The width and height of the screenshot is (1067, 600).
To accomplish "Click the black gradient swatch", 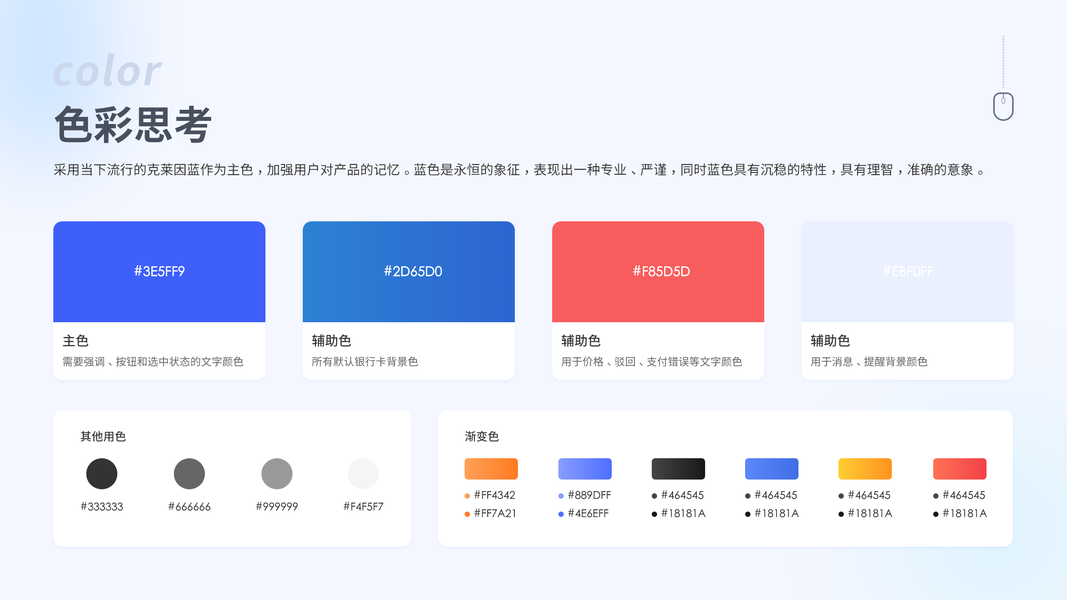I will (x=678, y=469).
